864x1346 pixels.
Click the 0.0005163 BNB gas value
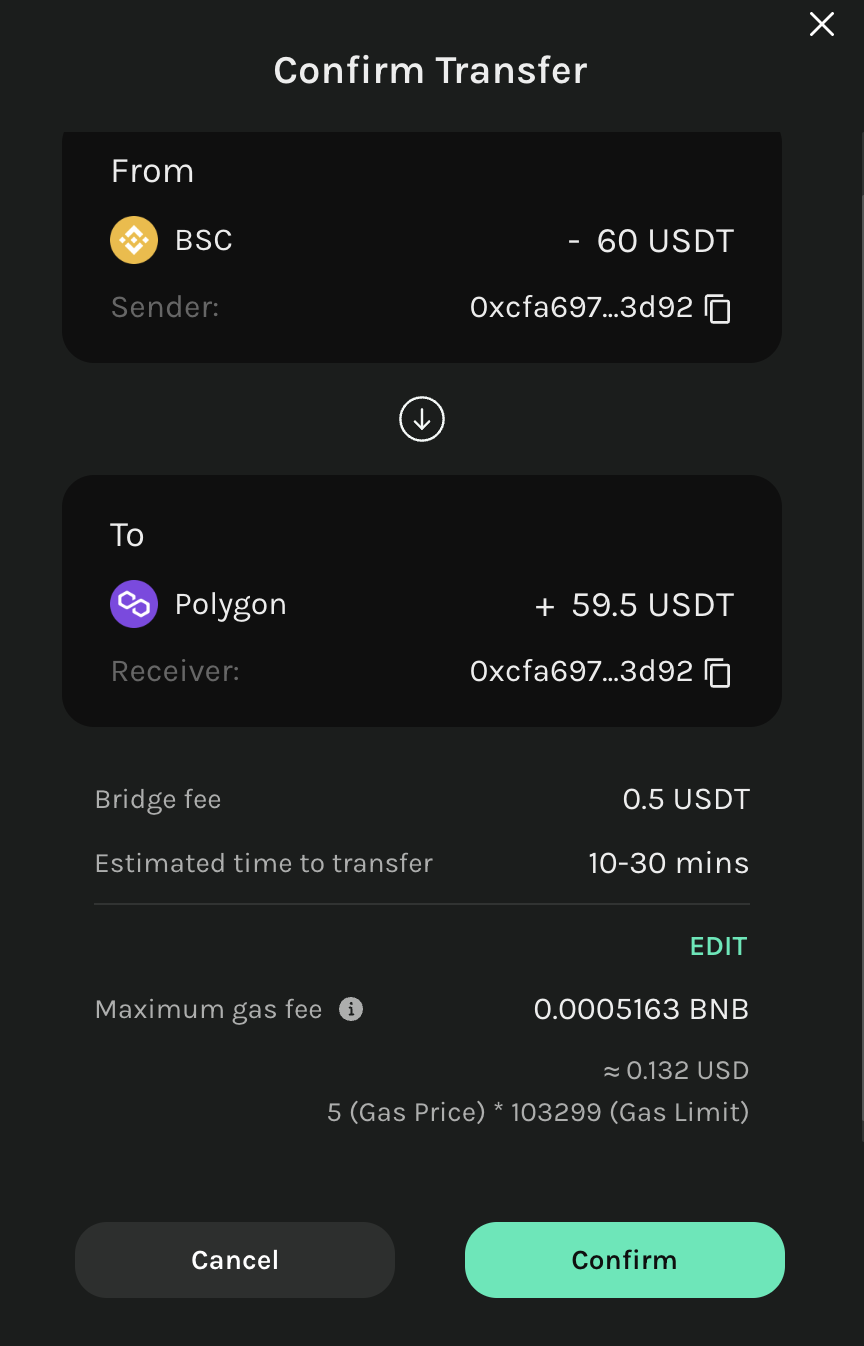[641, 1010]
